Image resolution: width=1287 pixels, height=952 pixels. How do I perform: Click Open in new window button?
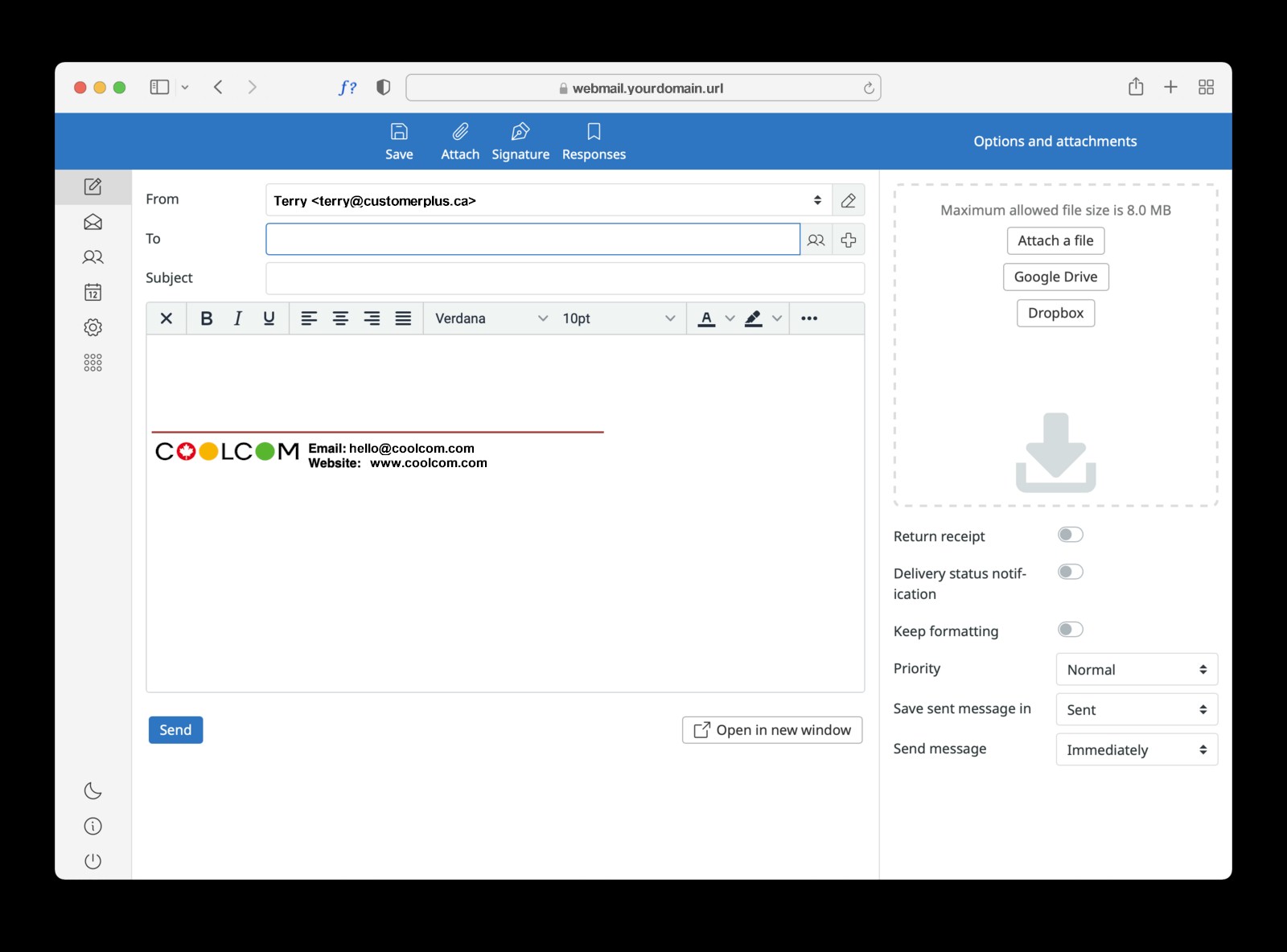tap(772, 730)
